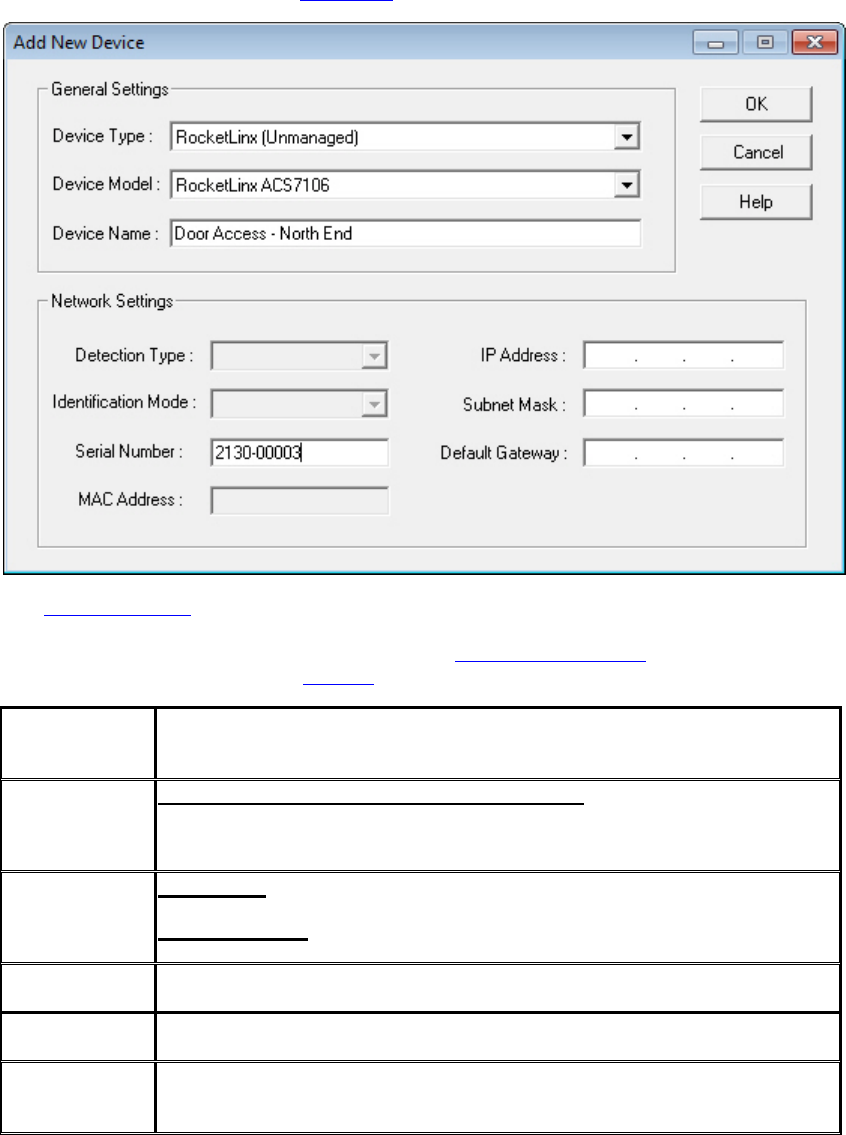Screen dimensions: 846x1135
Task: Click the MAC Address field
Action: tap(300, 501)
